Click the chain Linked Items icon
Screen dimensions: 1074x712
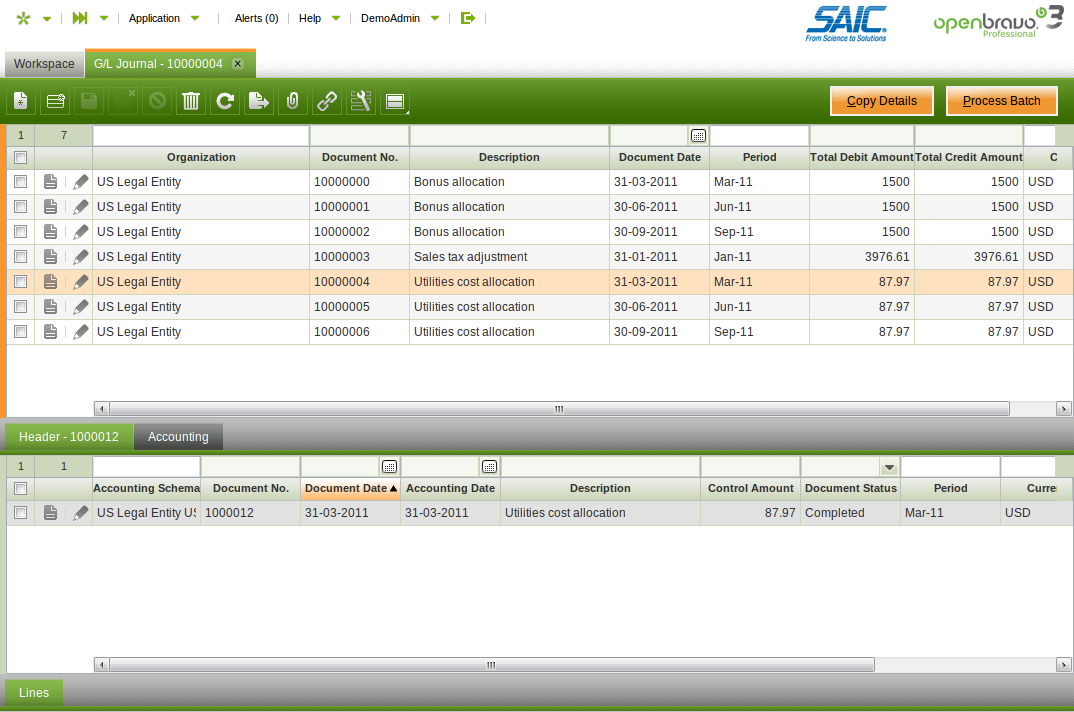pos(326,101)
